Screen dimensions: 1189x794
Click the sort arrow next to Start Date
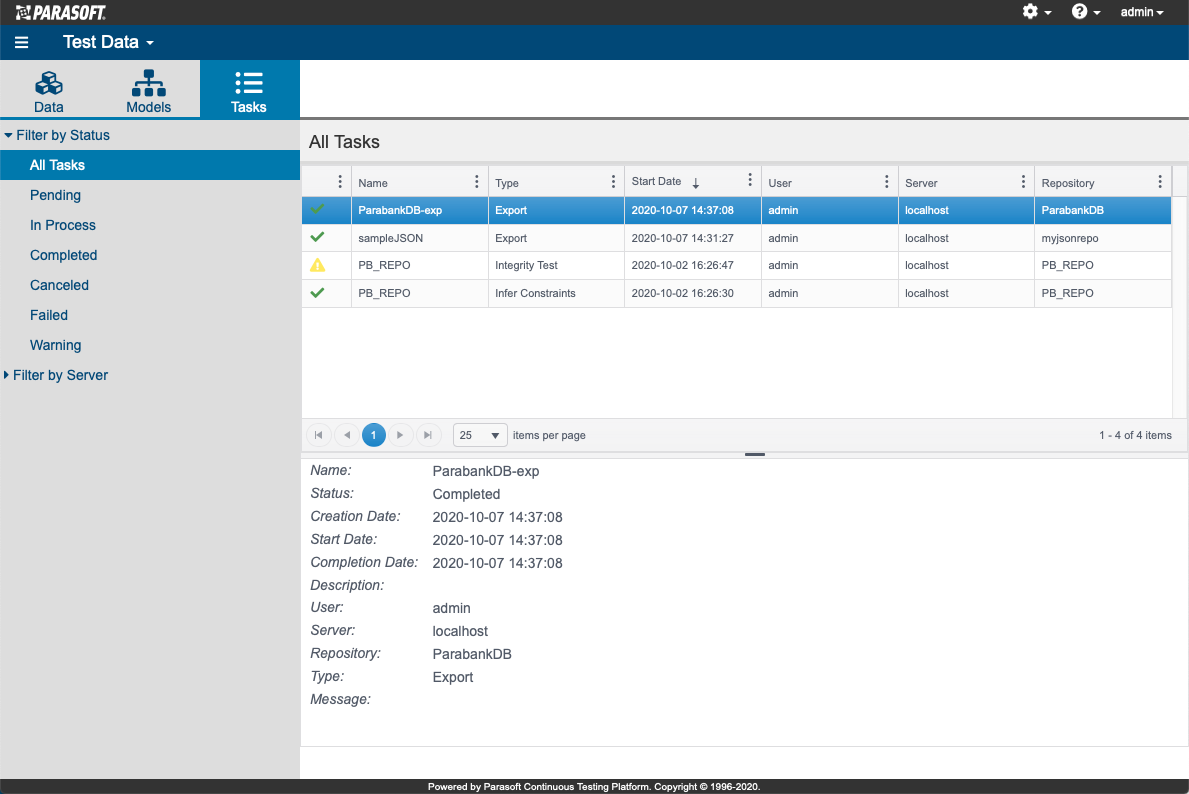pos(695,183)
